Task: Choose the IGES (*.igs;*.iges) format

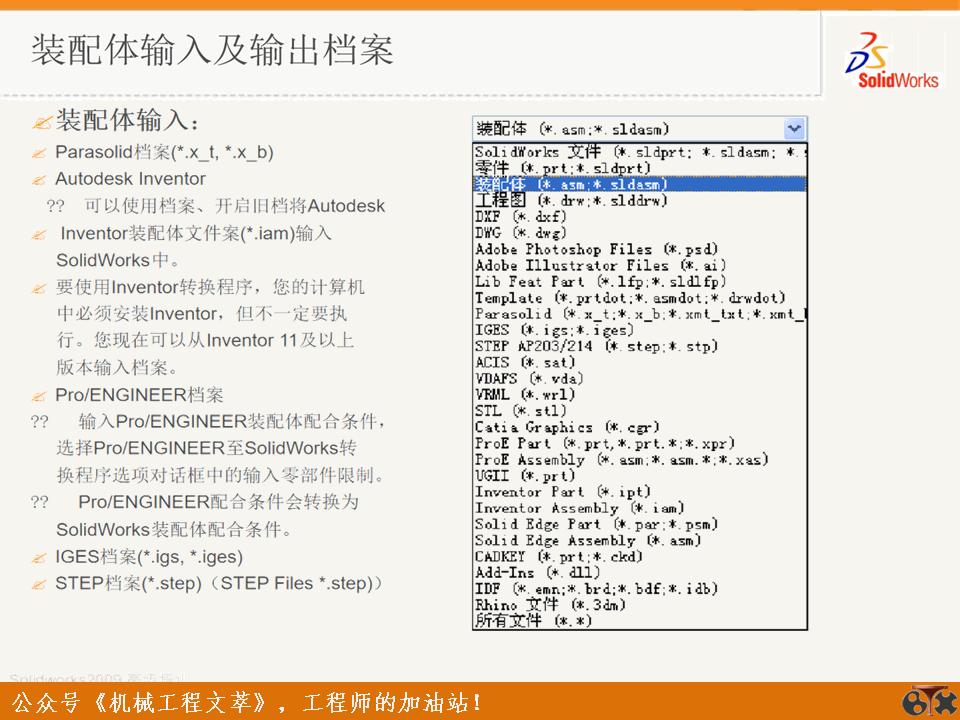Action: [545, 329]
